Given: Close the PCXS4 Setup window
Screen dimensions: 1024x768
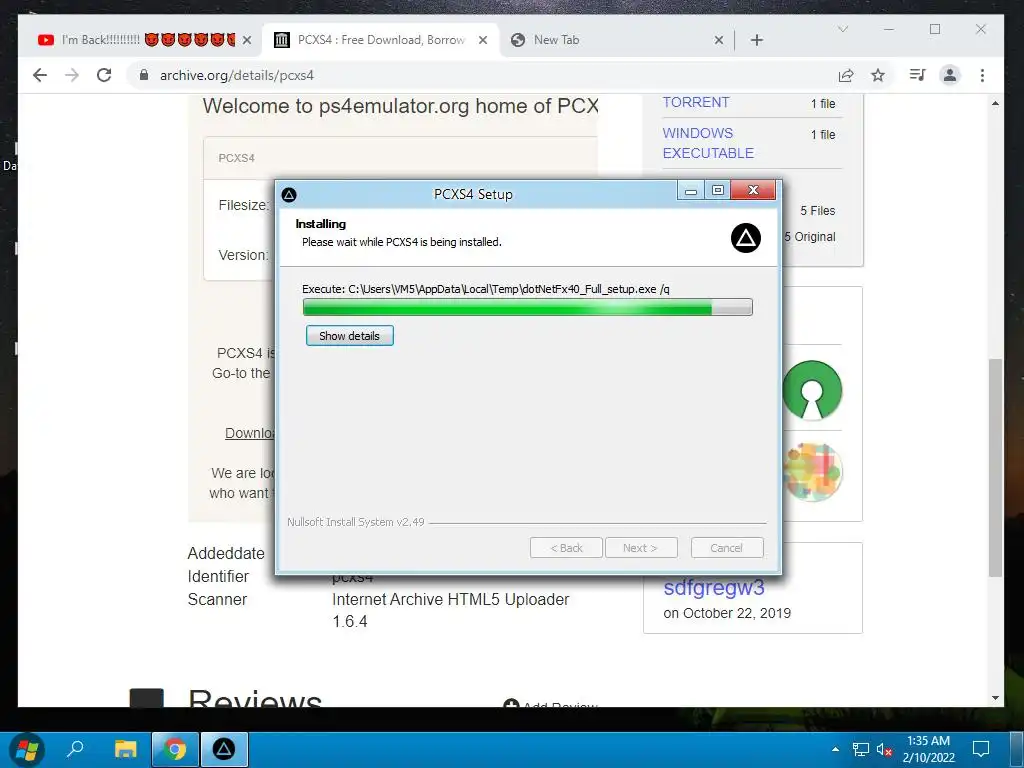Looking at the screenshot, I should pyautogui.click(x=754, y=190).
